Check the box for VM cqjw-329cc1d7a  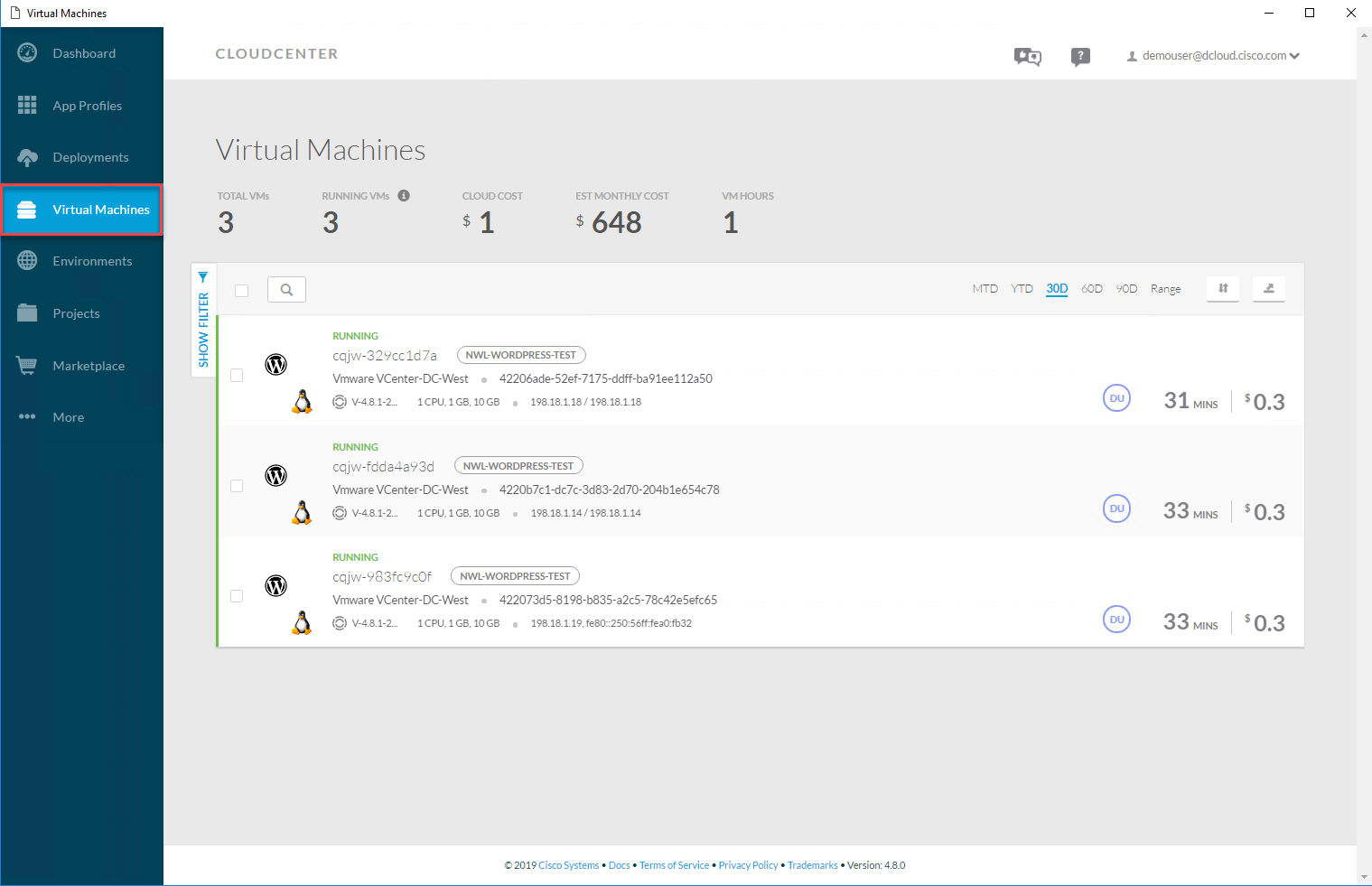(x=237, y=375)
